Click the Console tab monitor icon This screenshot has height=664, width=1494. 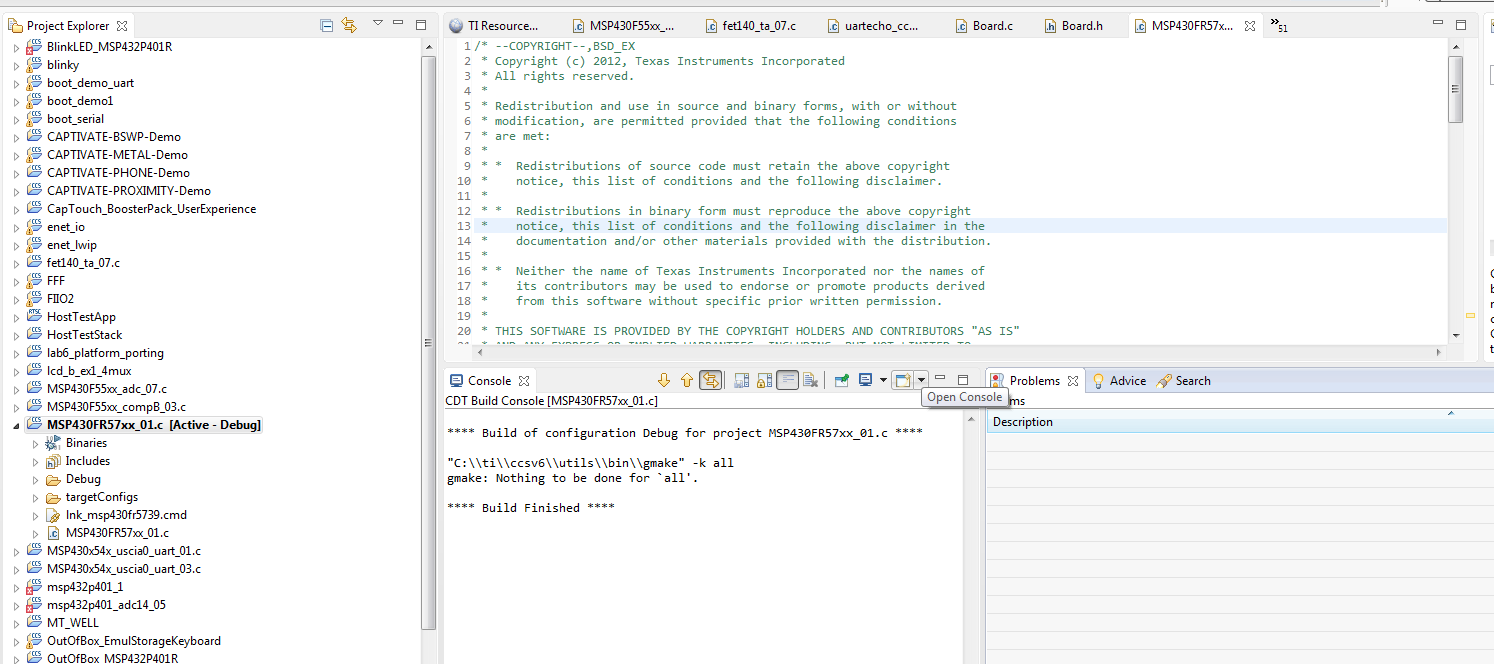457,380
